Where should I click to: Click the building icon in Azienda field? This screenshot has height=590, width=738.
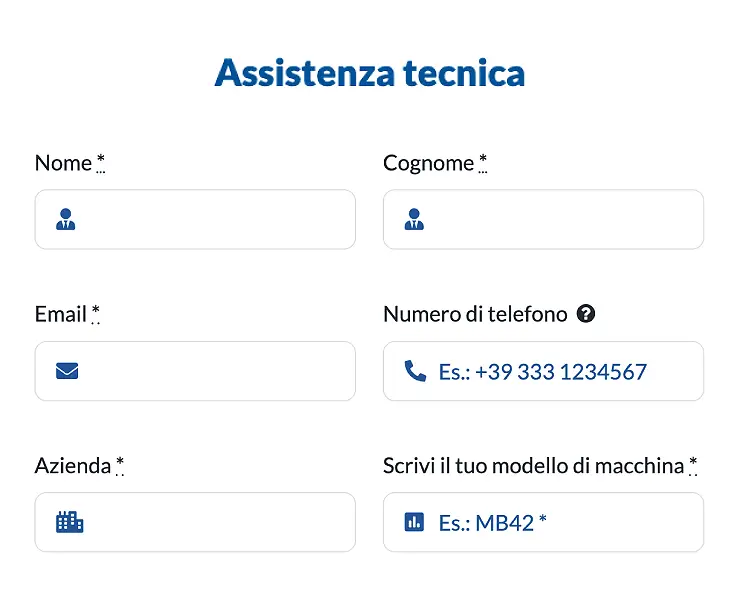[69, 522]
